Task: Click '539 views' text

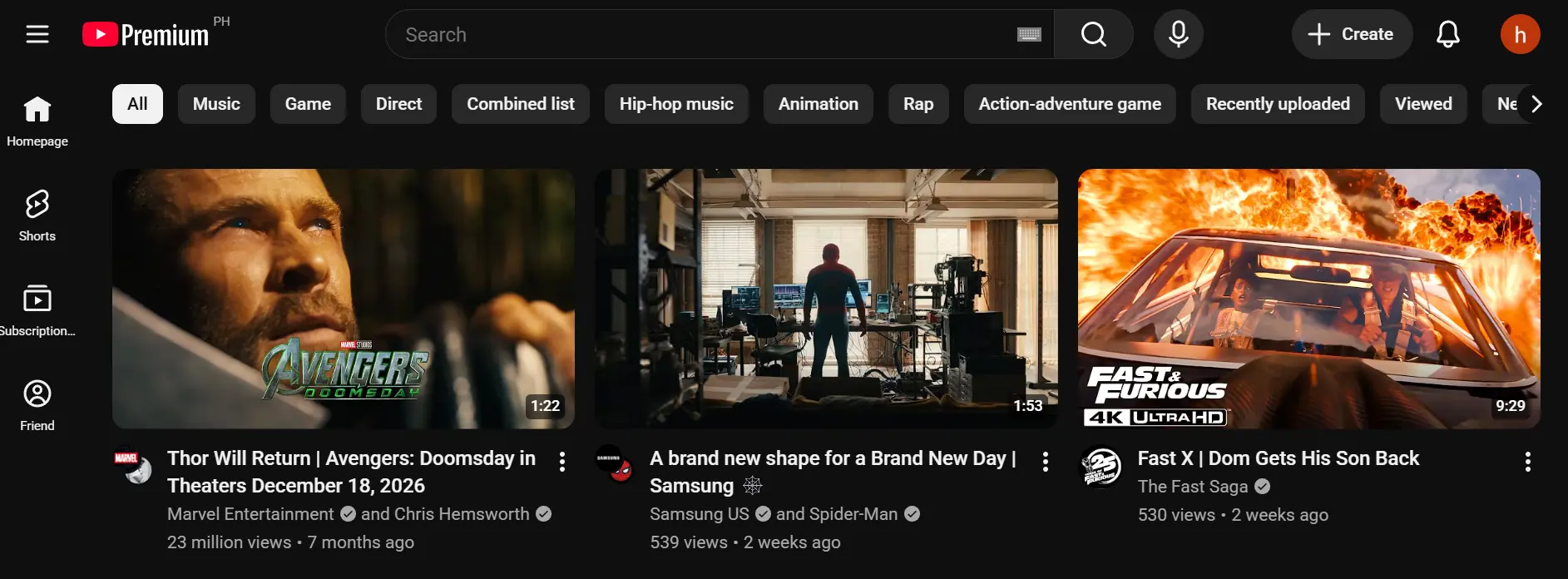Action: (x=689, y=542)
